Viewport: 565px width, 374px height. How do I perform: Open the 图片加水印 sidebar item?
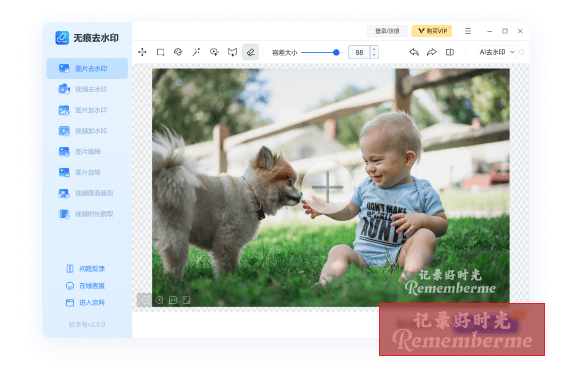(87, 110)
